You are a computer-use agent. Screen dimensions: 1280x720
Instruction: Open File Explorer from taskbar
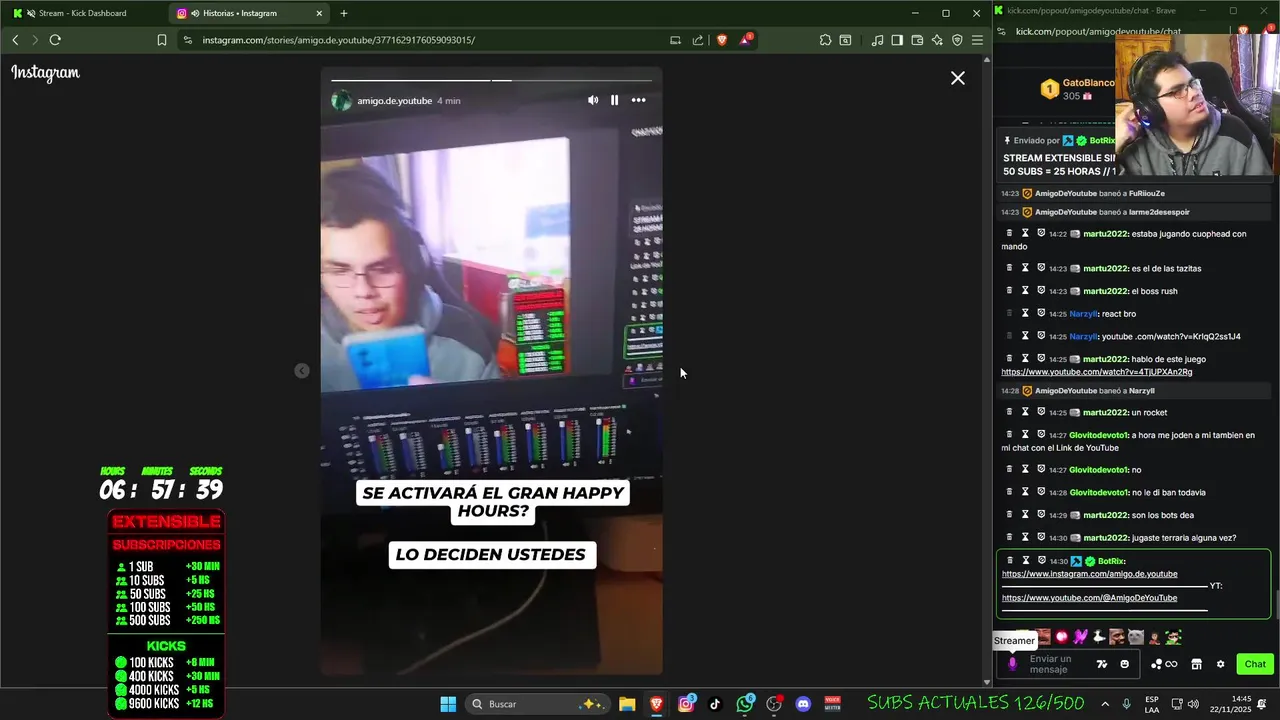[x=627, y=704]
